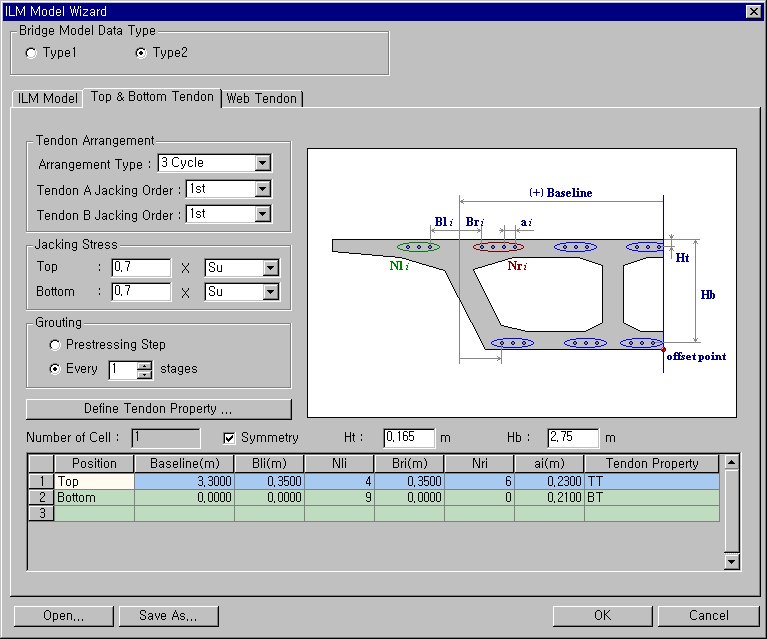Viewport: 767px width, 639px height.
Task: Toggle the Symmetry checkbox
Action: point(229,438)
